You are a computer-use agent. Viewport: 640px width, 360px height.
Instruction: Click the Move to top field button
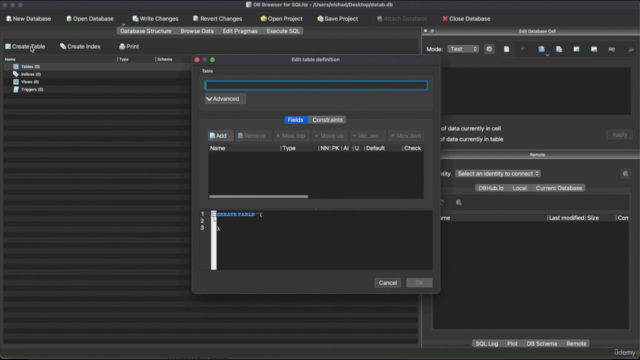tap(291, 136)
